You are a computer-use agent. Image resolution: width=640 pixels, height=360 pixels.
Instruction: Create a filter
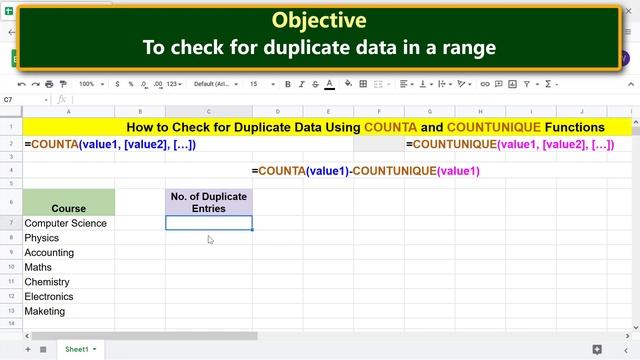[527, 84]
